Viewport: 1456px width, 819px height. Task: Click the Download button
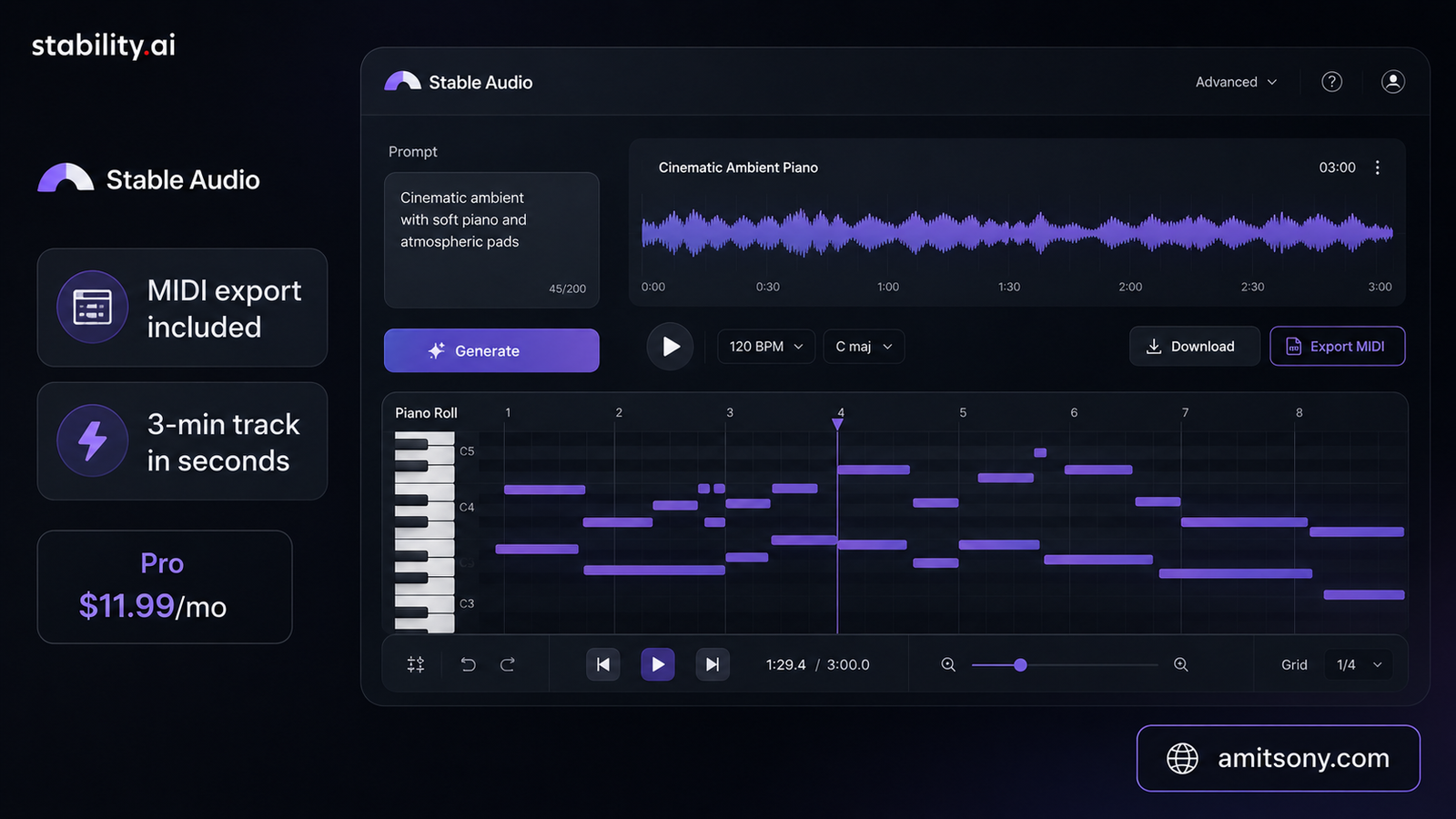pyautogui.click(x=1194, y=347)
